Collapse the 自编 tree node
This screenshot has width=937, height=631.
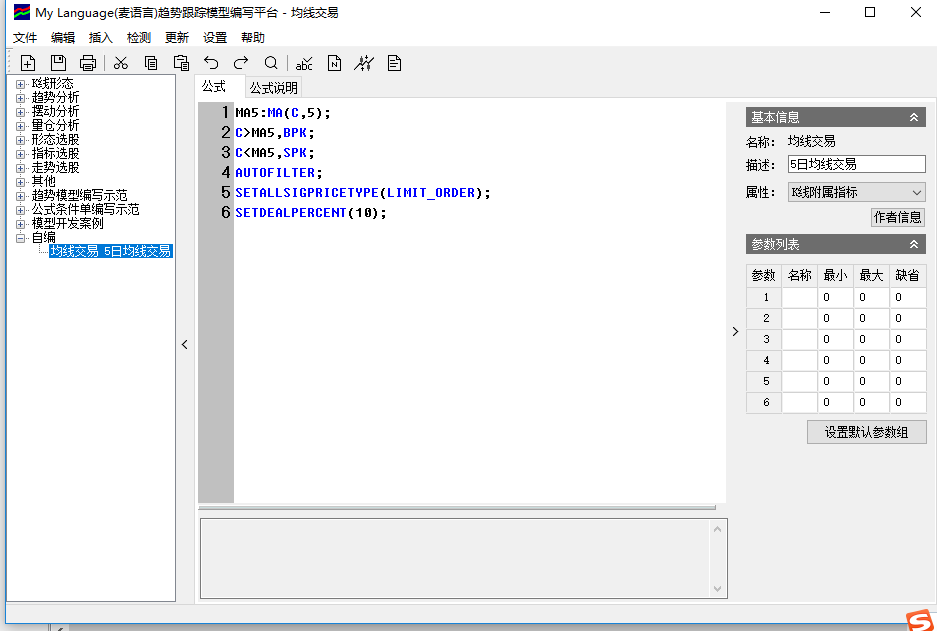(20, 238)
